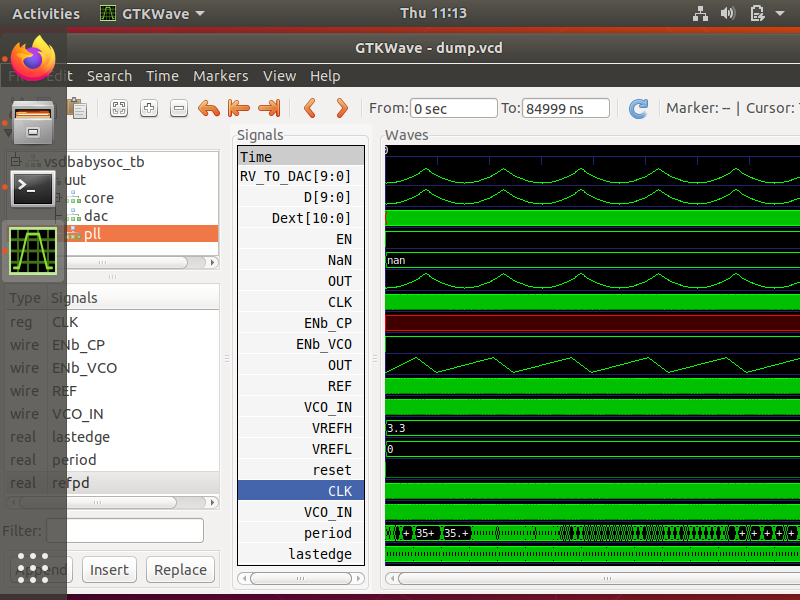Click clock showing Thu 11:13
The height and width of the screenshot is (600, 800).
click(x=433, y=13)
